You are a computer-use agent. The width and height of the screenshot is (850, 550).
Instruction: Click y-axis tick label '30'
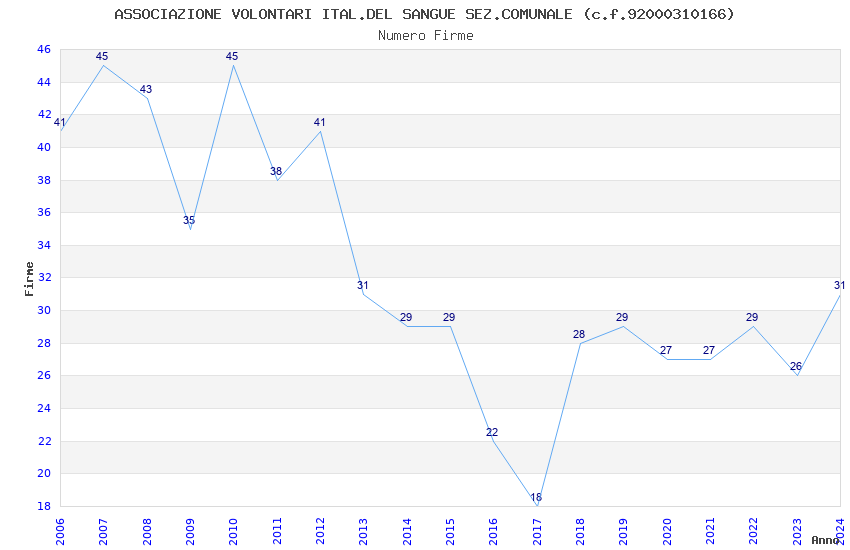pos(44,310)
